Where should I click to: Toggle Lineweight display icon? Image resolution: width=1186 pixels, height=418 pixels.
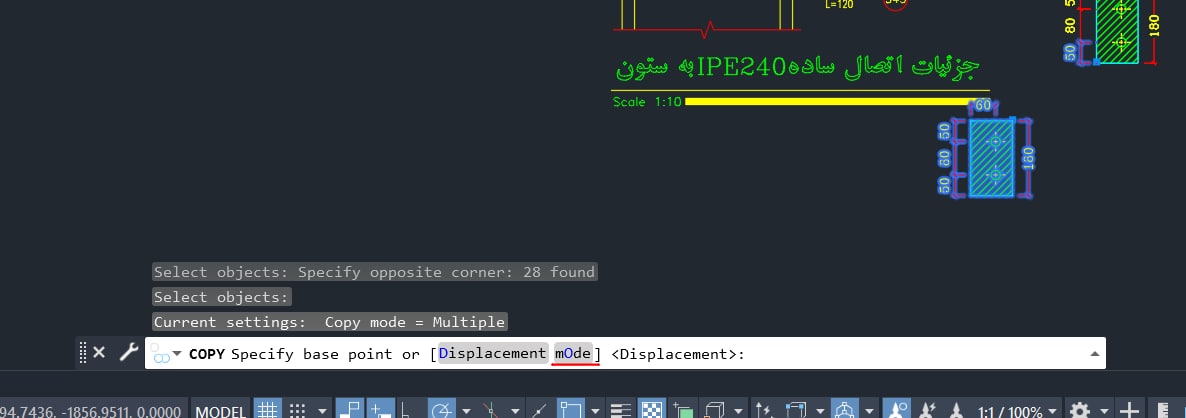[x=620, y=410]
